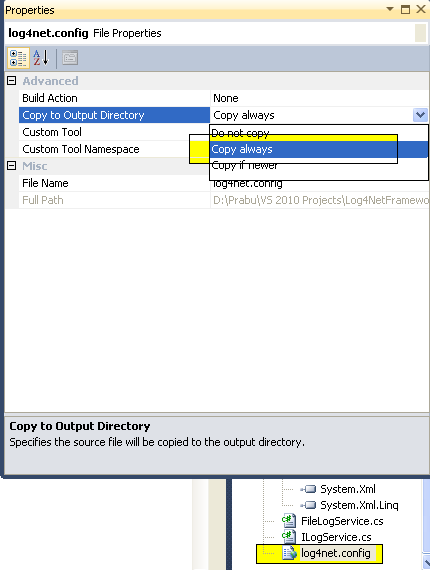Select FileLogService.cs in Solution Explorer
The width and height of the screenshot is (430, 570).
342,521
